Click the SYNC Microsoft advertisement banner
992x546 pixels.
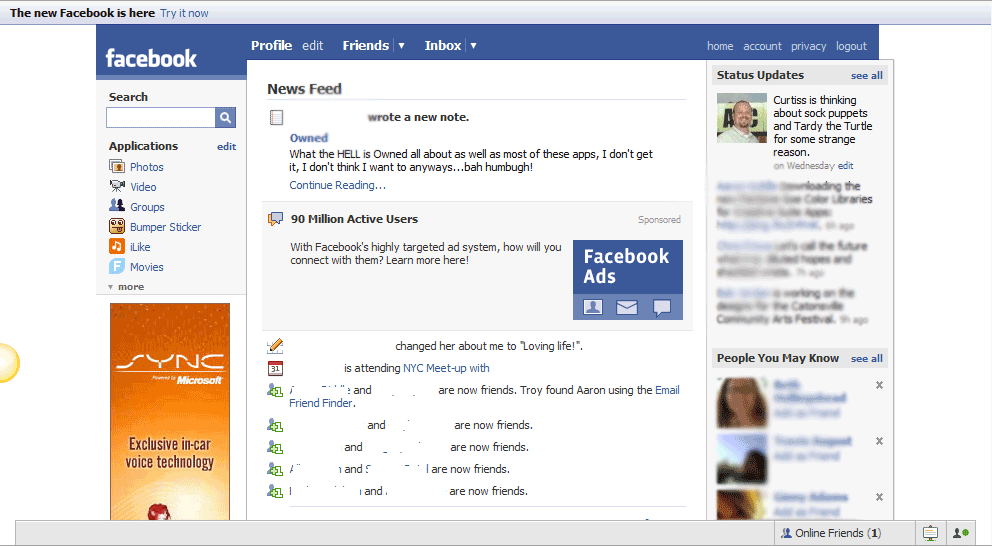[170, 411]
